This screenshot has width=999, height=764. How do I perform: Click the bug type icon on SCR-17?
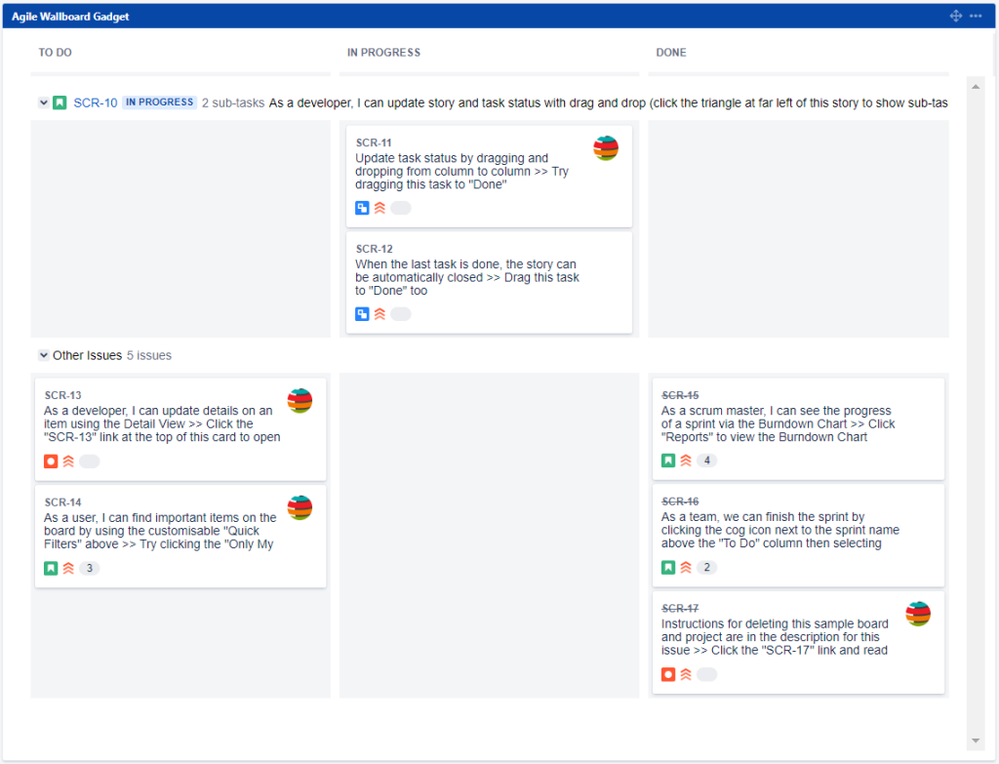tap(668, 674)
